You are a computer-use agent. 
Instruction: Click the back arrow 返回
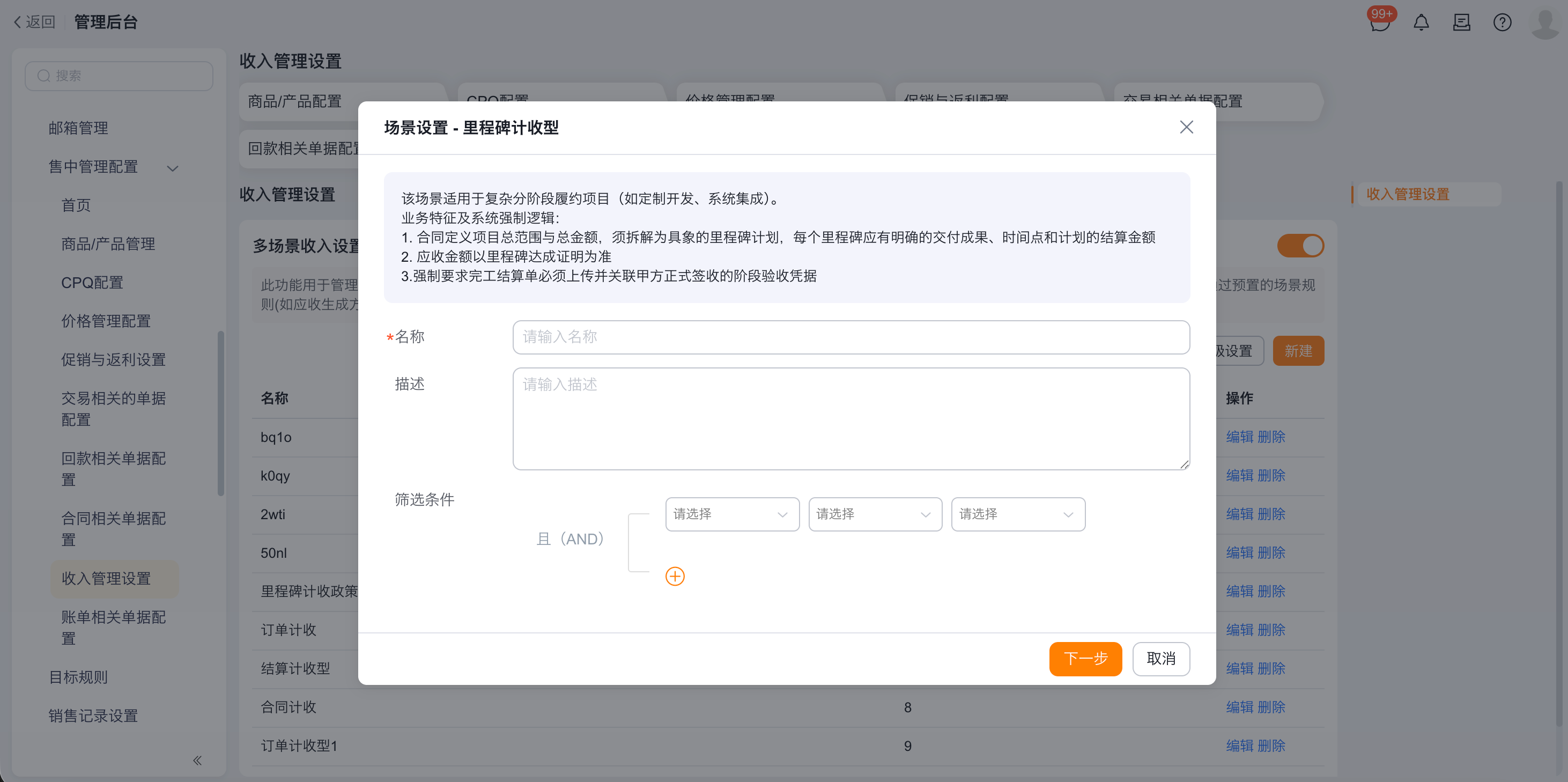pos(34,22)
